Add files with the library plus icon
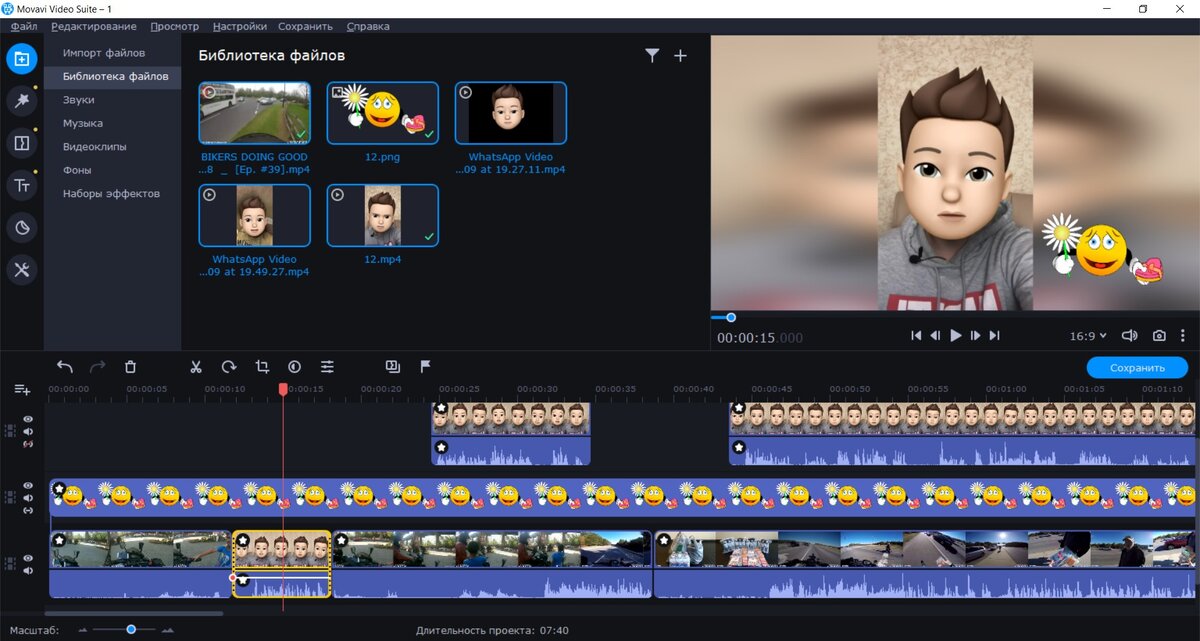Viewport: 1200px width, 641px height. point(680,56)
